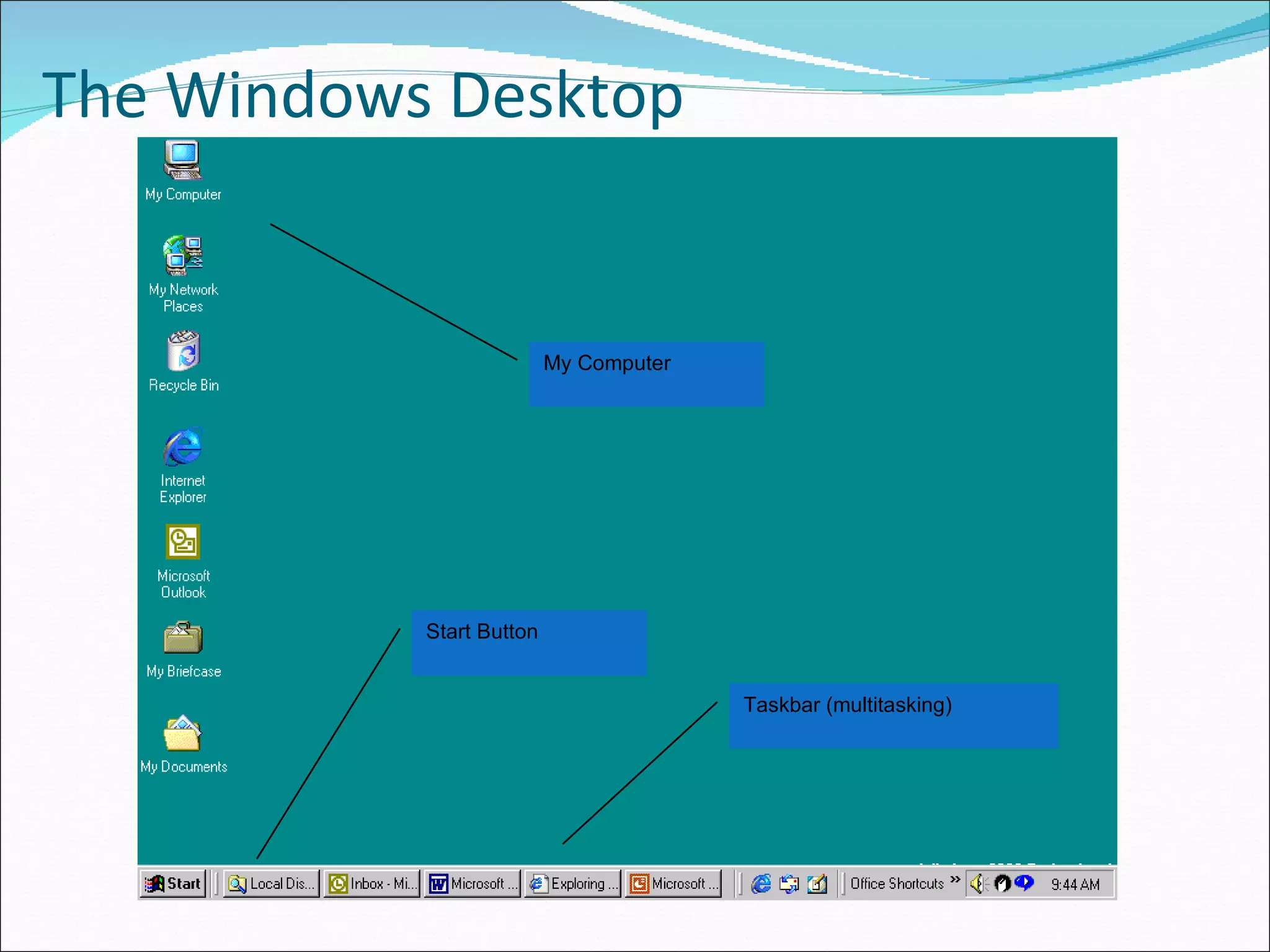This screenshot has height=952, width=1270.
Task: Switch to the Local Disk taskbar window
Action: point(271,883)
